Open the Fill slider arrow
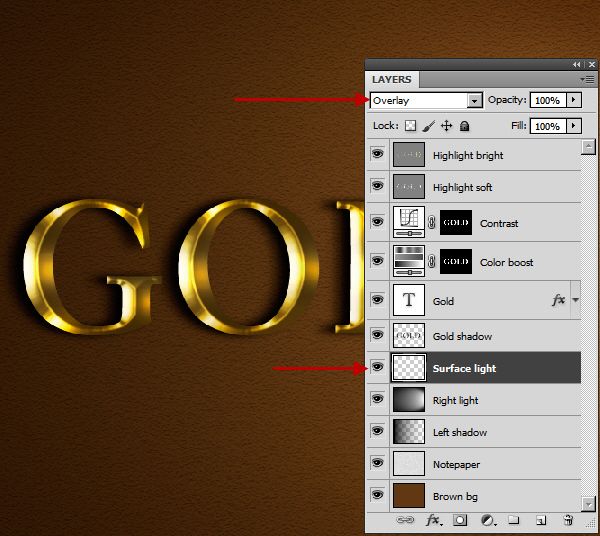Image resolution: width=600 pixels, height=536 pixels. click(574, 126)
